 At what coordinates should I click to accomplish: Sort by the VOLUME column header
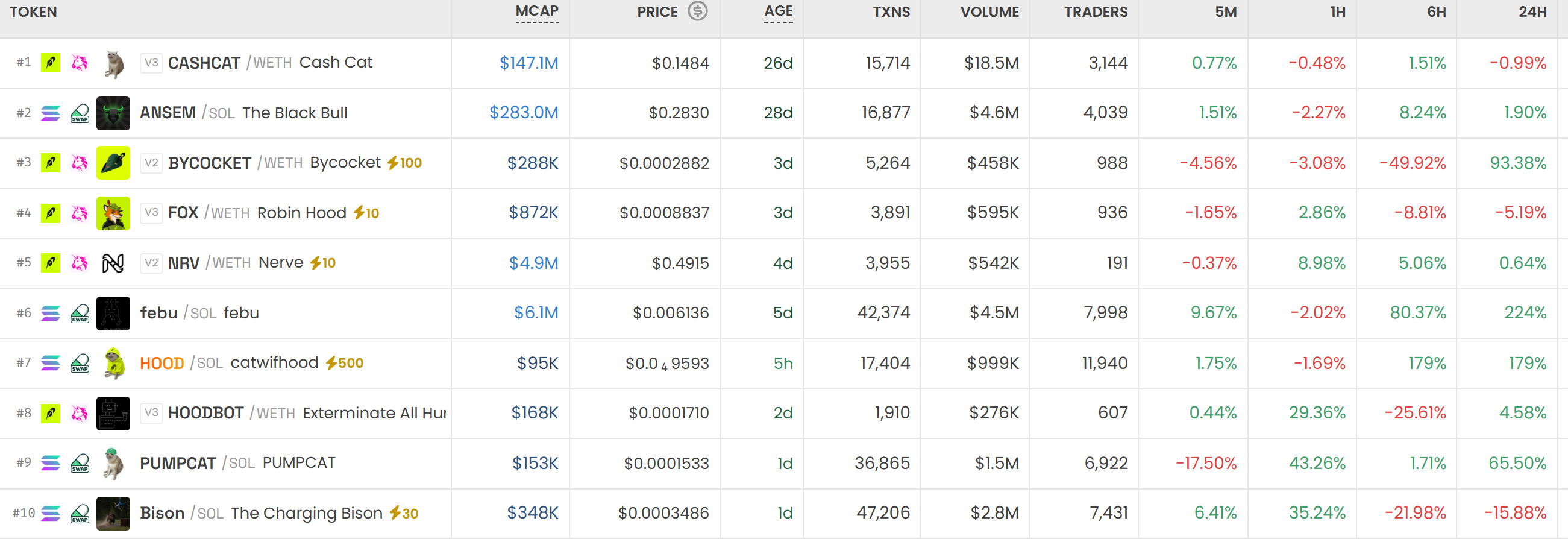pyautogui.click(x=989, y=11)
